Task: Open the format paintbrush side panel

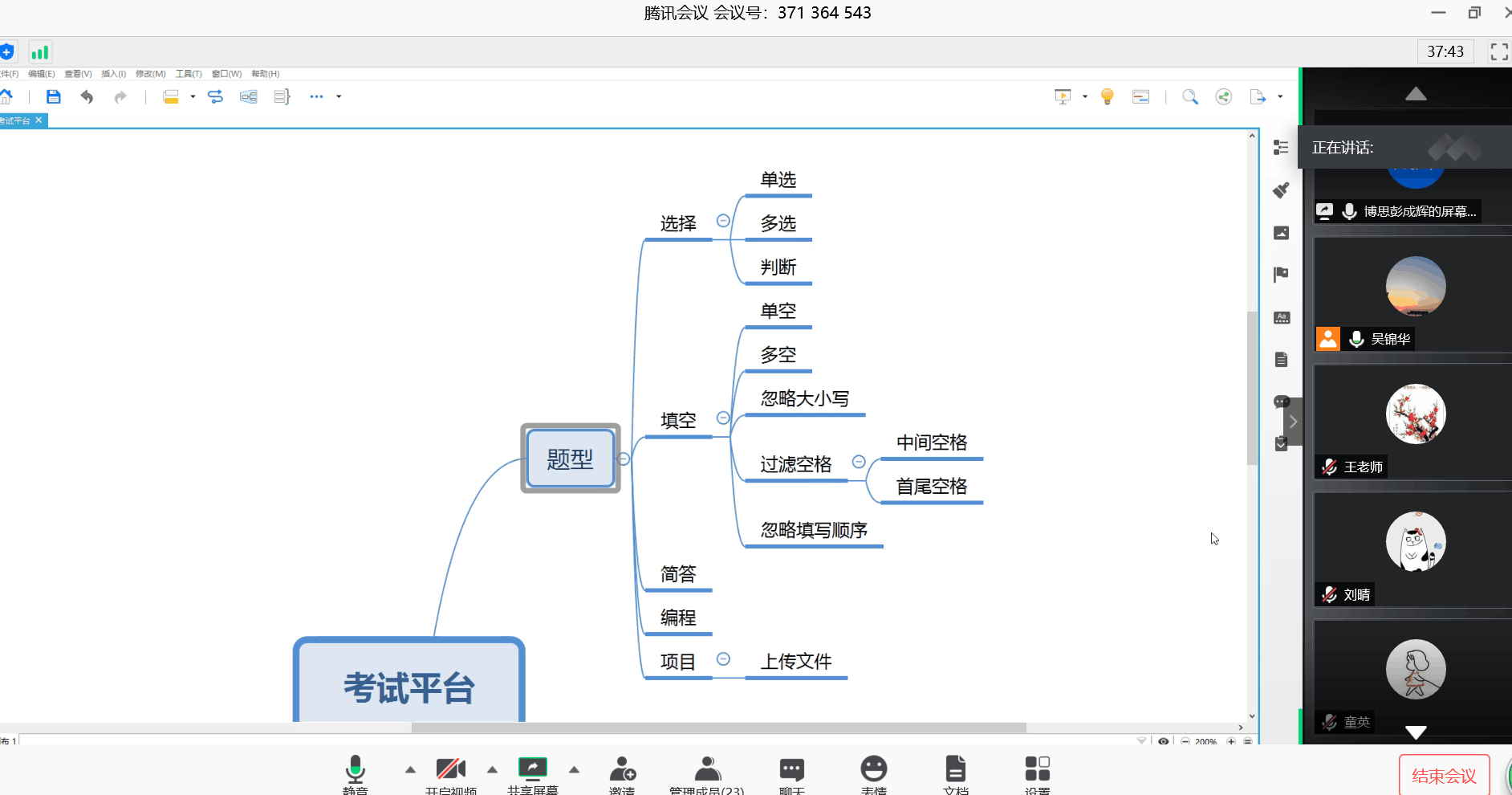Action: [x=1281, y=190]
